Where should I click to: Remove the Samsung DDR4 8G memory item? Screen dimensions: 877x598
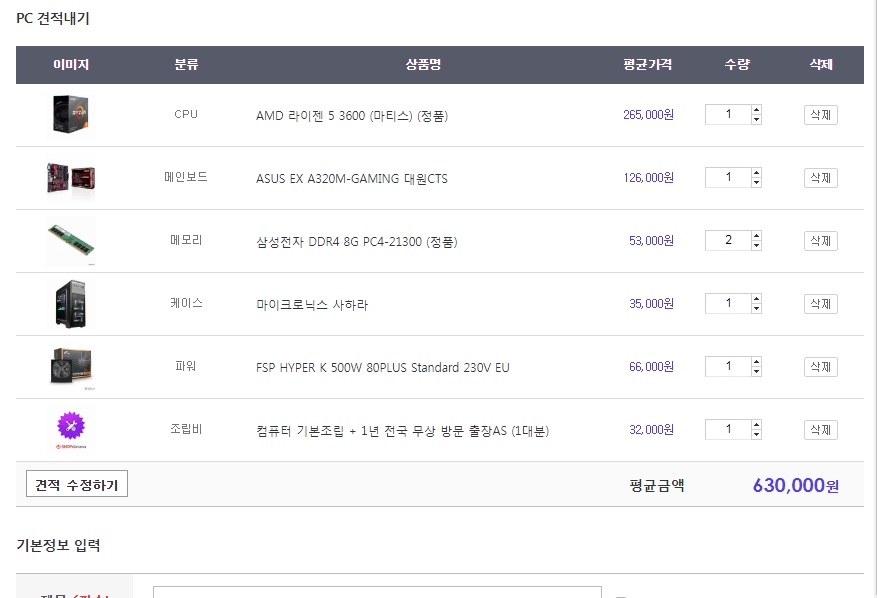point(820,241)
